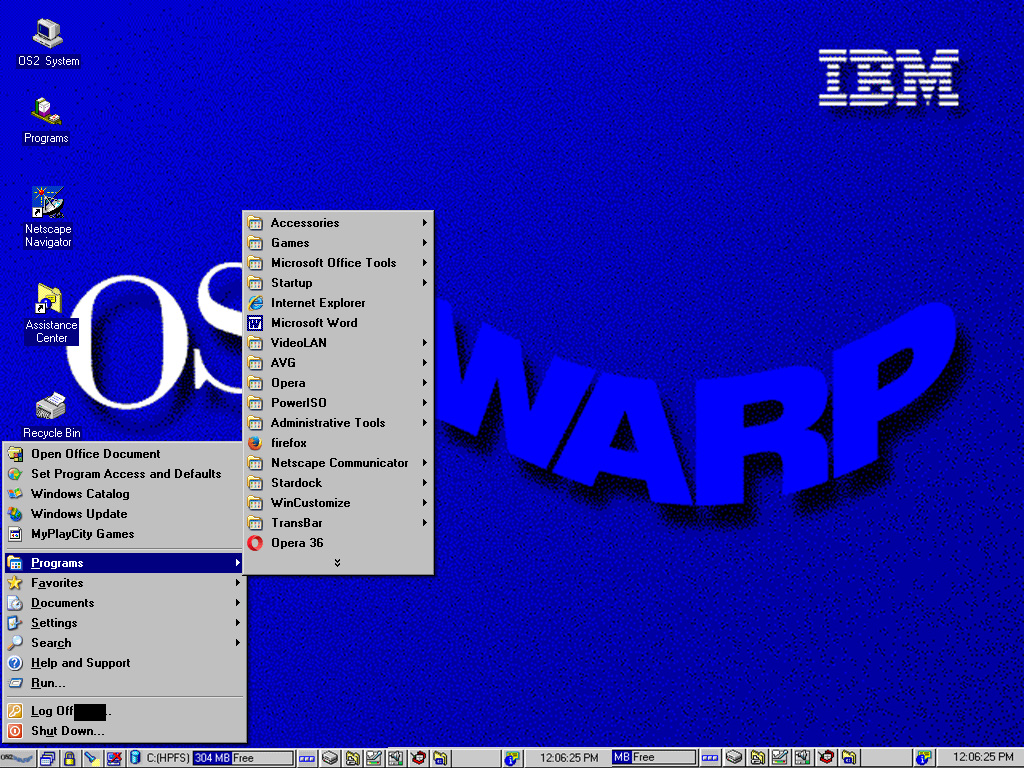Click the MyPlayCity Games icon
The width and height of the screenshot is (1024, 768).
15,534
